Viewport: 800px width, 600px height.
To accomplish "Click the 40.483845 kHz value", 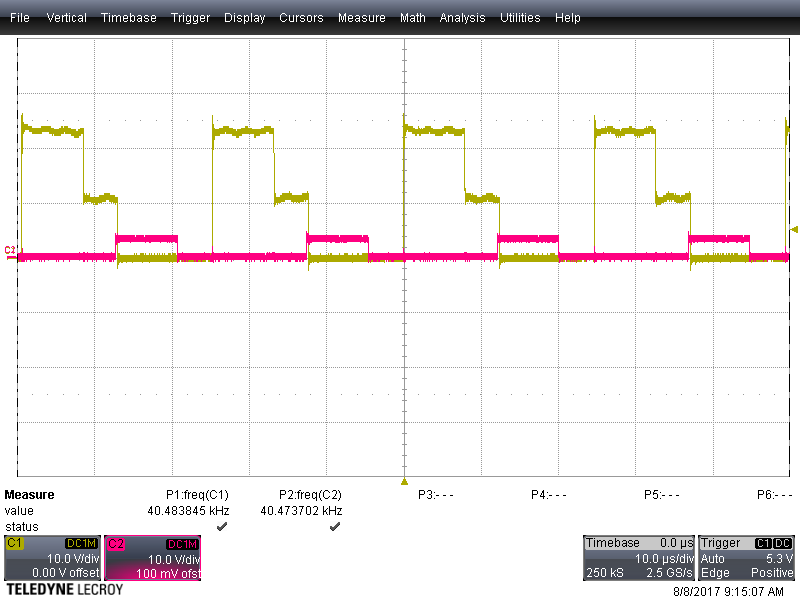I will (188, 511).
